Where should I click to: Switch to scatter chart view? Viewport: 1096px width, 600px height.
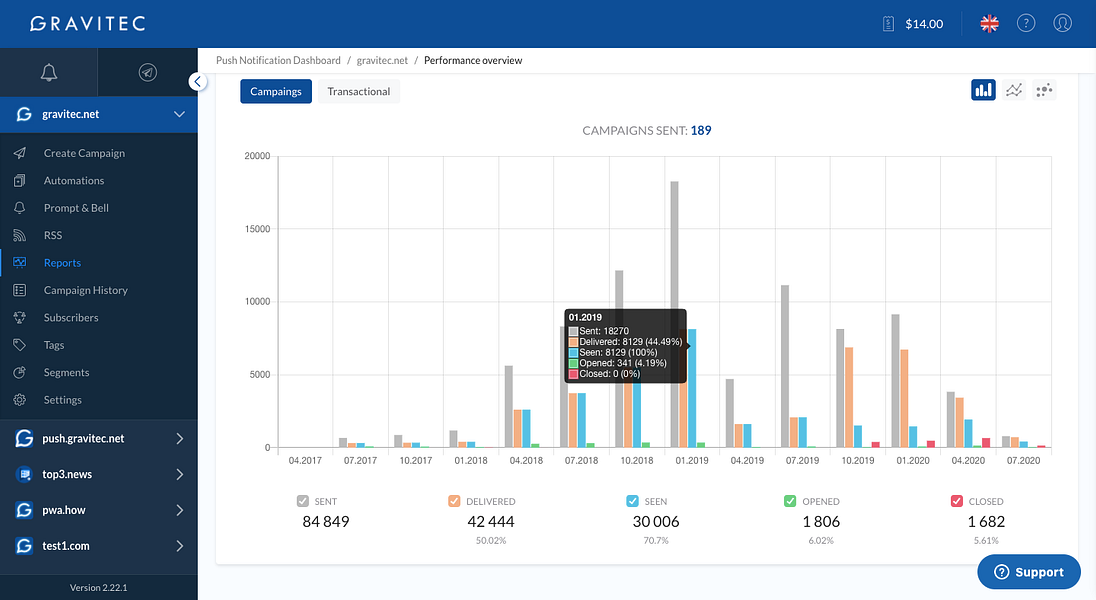[x=1044, y=90]
